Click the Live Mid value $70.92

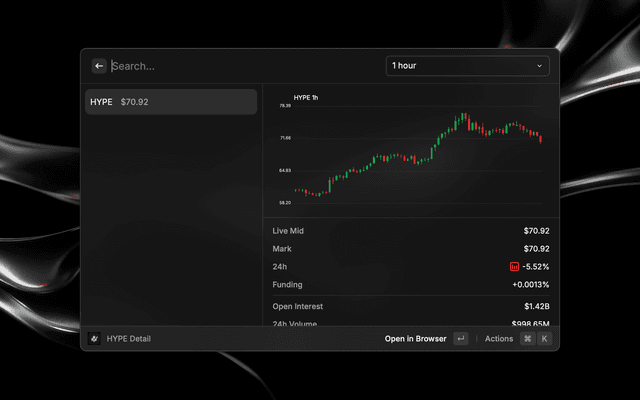coord(536,231)
